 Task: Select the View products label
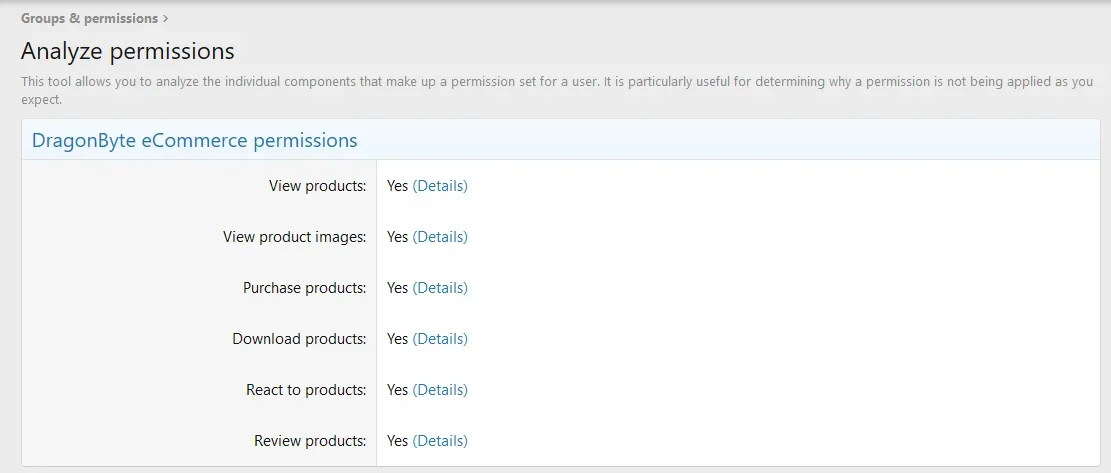(317, 186)
